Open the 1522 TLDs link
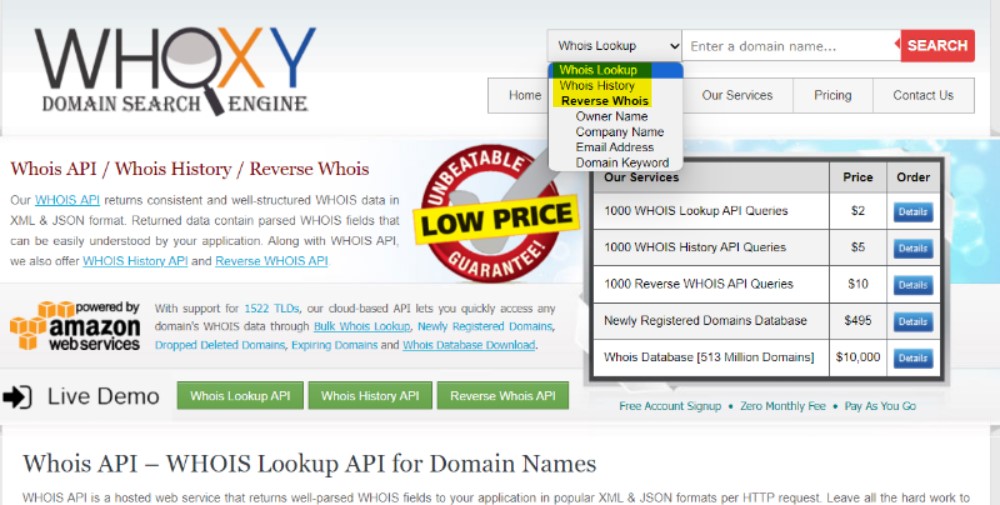Screen dimensions: 1000x505 [272, 309]
